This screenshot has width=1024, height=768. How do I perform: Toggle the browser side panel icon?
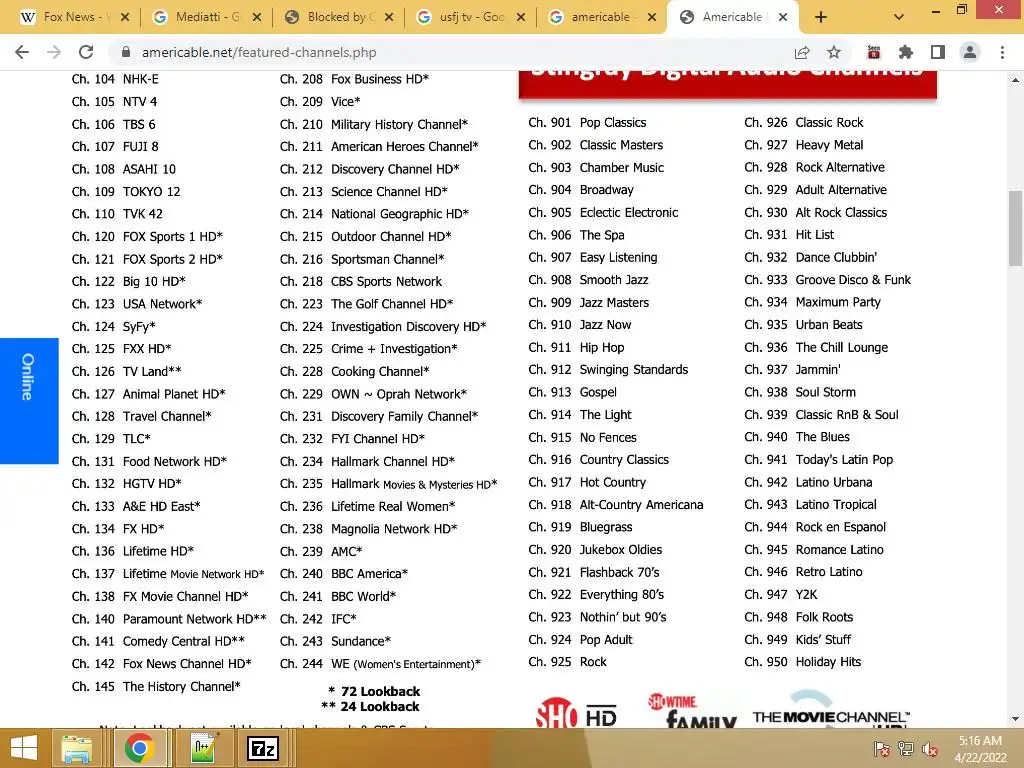(938, 52)
